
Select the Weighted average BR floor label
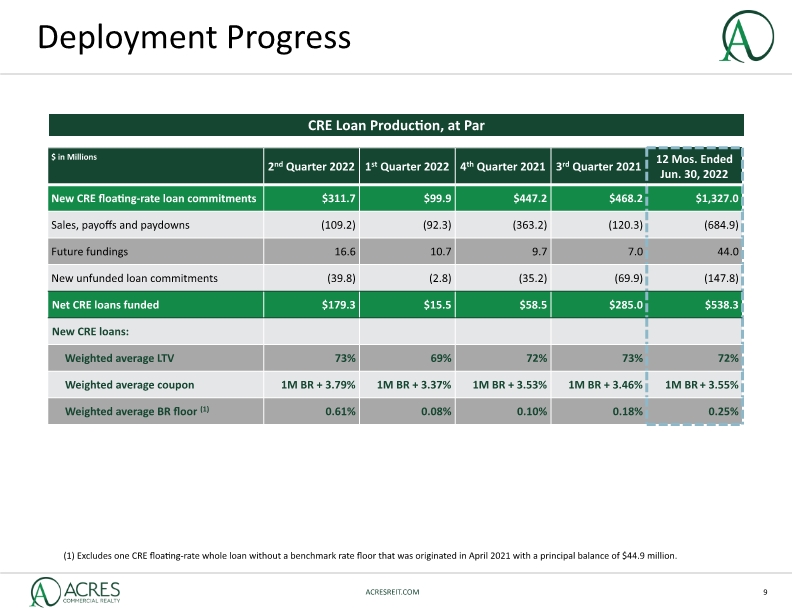[x=137, y=412]
